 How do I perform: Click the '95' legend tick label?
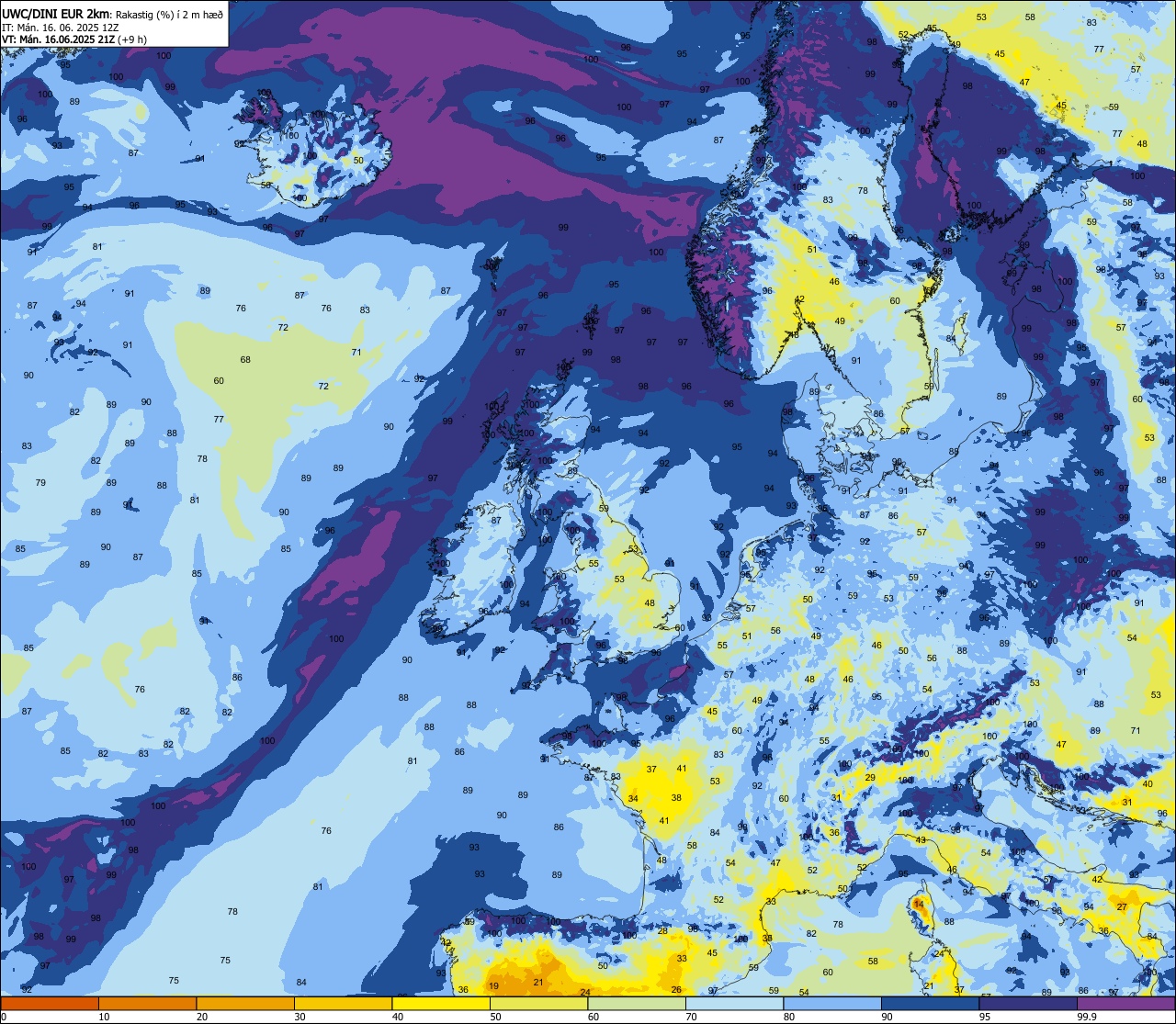(x=986, y=1017)
